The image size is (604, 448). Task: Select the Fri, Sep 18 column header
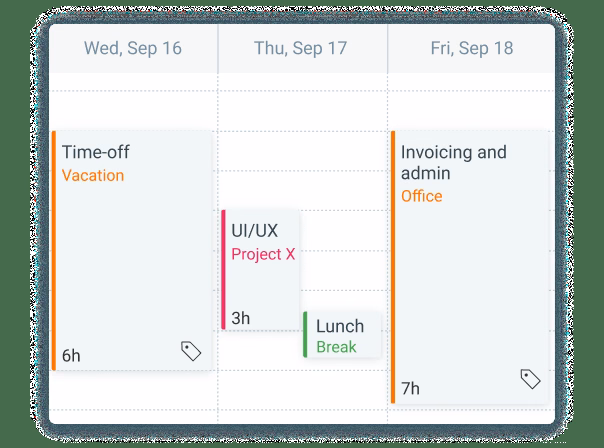tap(471, 48)
